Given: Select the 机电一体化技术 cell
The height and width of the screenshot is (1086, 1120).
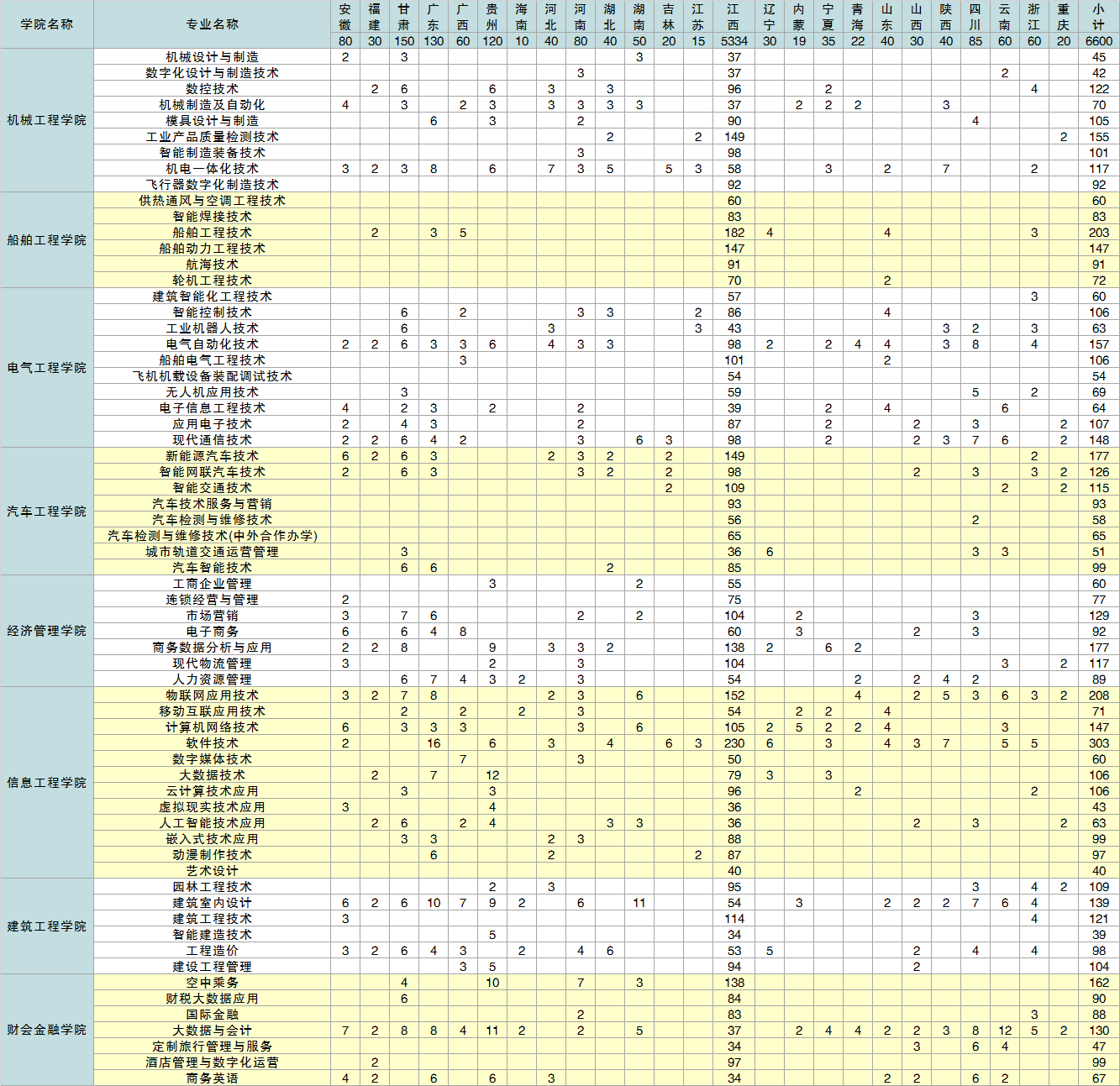Looking at the screenshot, I should (x=213, y=169).
